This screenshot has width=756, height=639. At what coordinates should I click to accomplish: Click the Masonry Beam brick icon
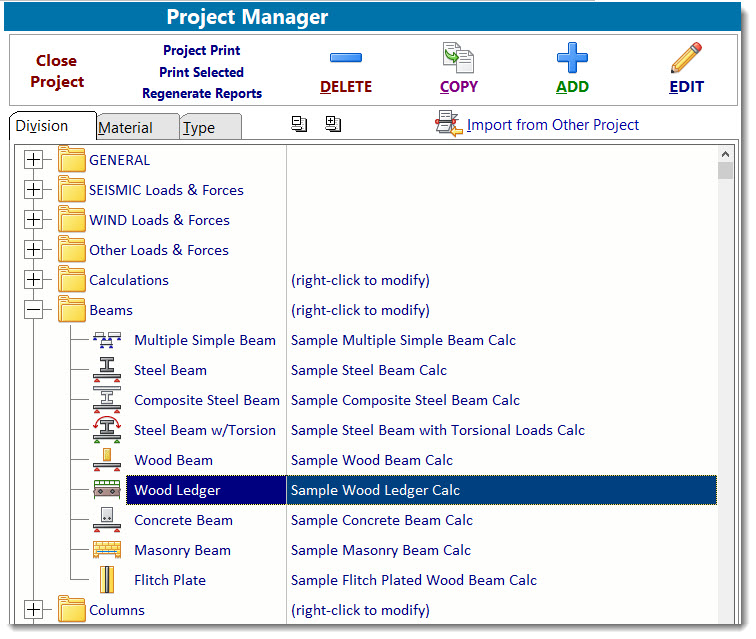click(106, 550)
